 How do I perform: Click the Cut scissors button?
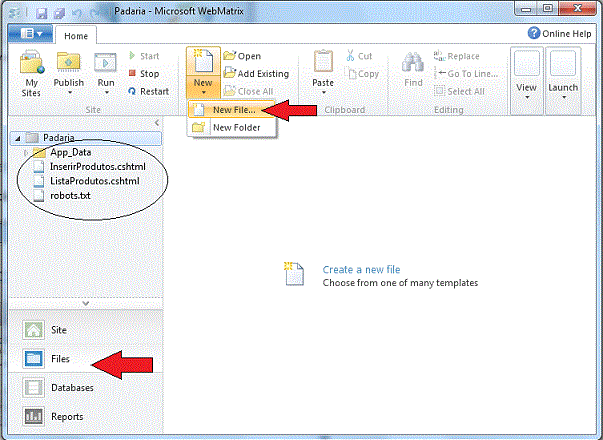pyautogui.click(x=359, y=56)
